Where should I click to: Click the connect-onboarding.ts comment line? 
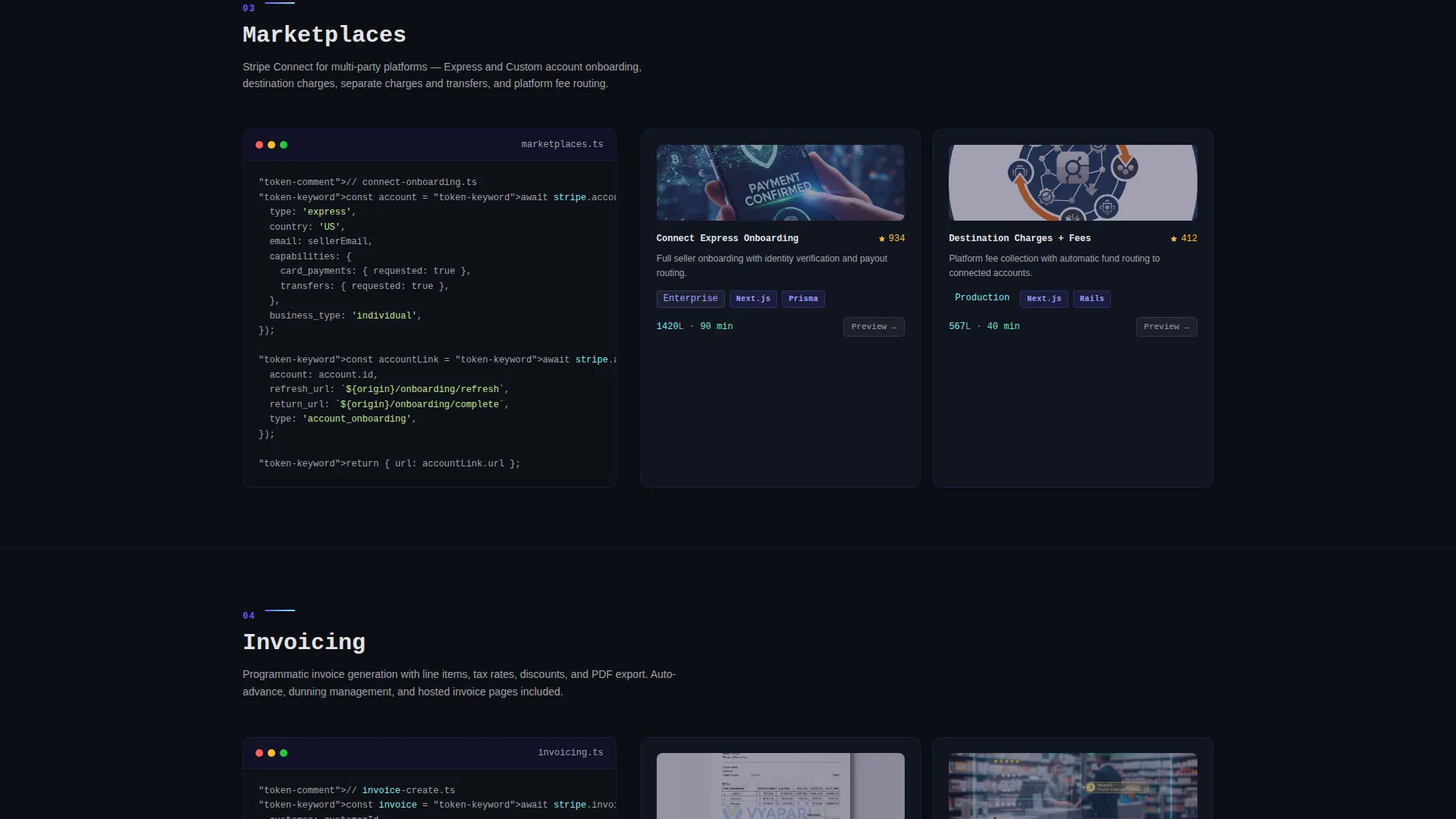[368, 182]
